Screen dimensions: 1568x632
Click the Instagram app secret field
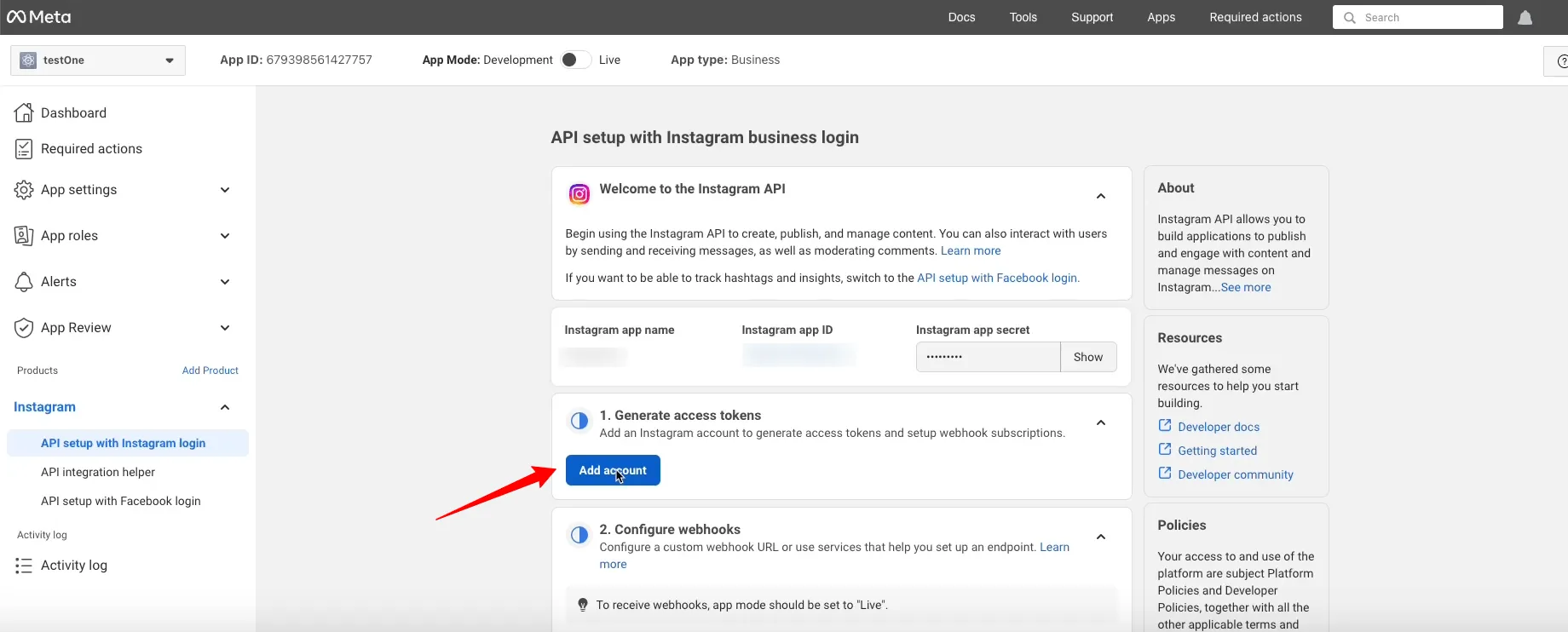pos(989,357)
